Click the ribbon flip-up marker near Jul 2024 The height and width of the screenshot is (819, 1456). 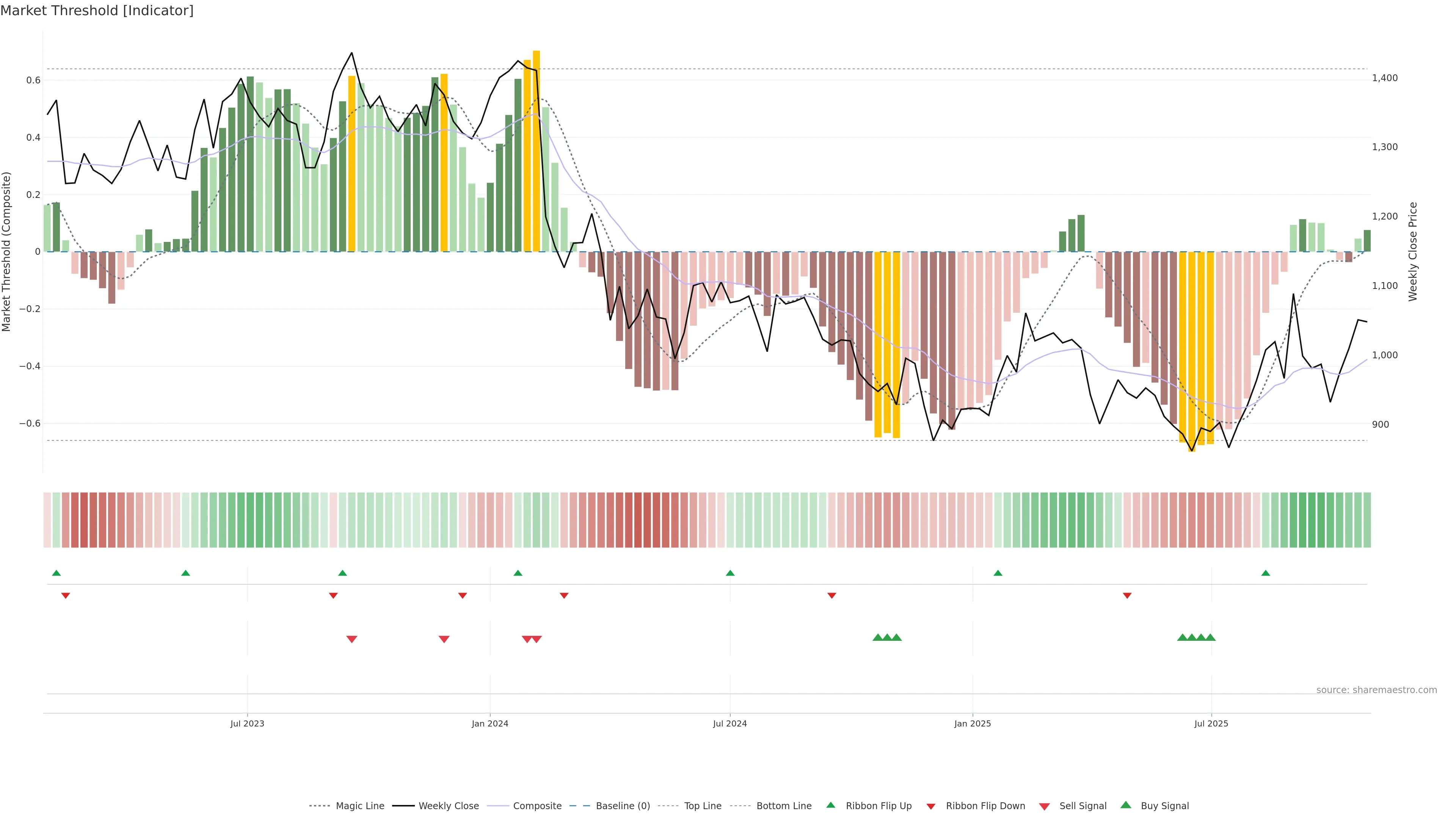[730, 573]
